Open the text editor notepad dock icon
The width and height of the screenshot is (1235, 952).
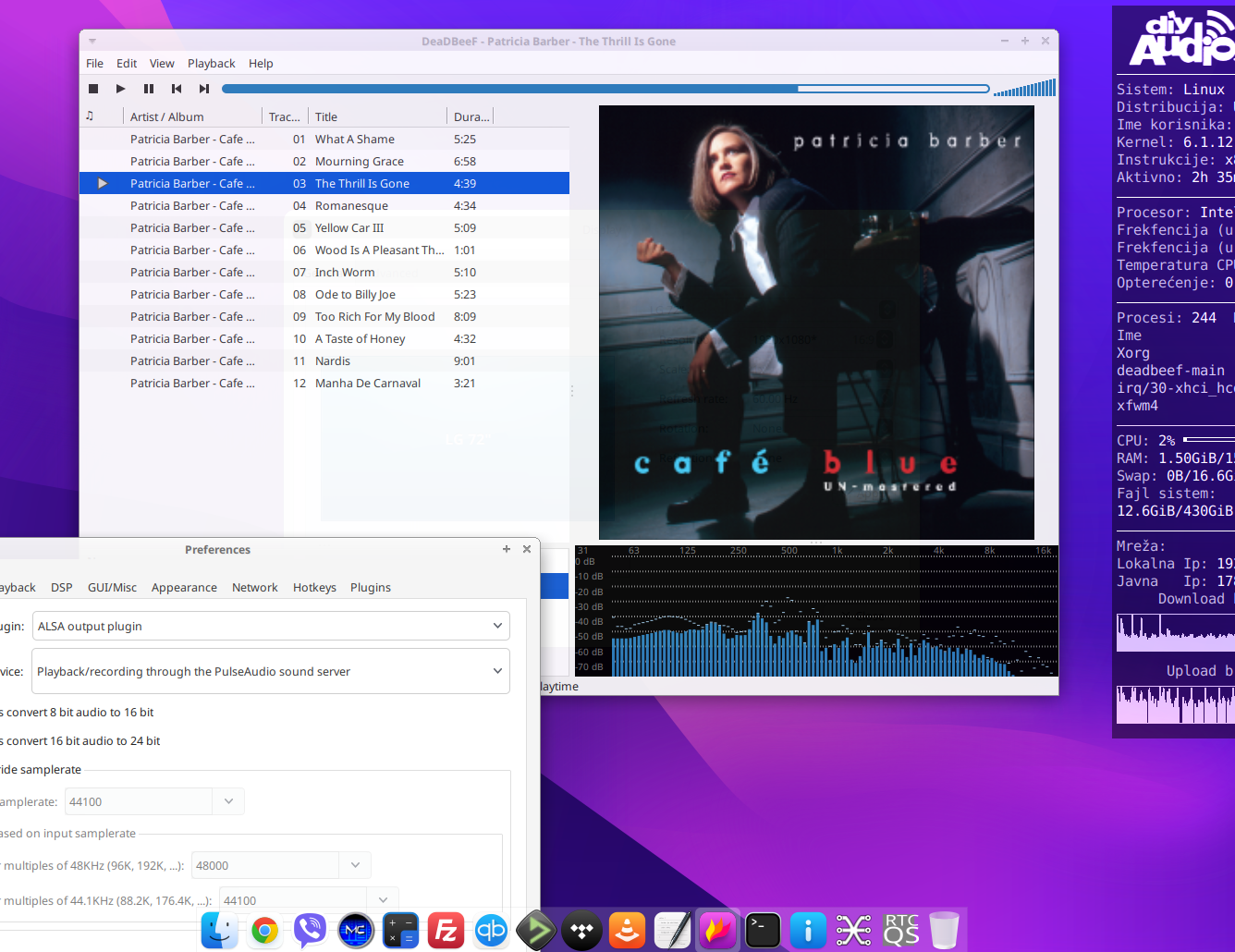coord(672,931)
